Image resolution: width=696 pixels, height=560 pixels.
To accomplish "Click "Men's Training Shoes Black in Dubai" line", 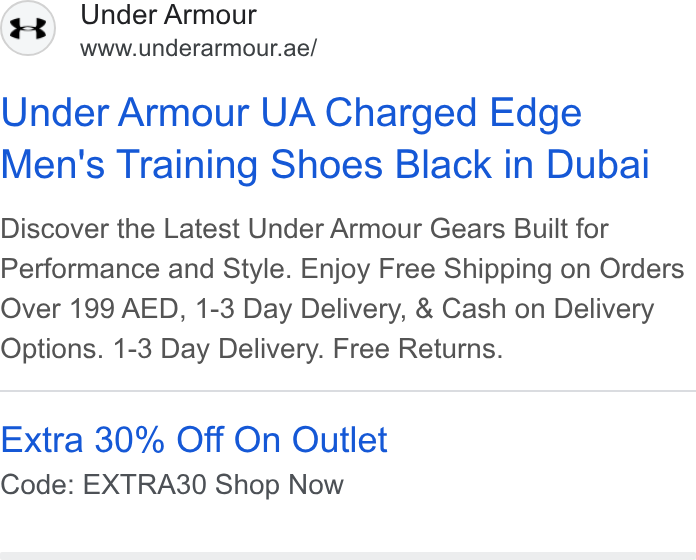I will (325, 164).
